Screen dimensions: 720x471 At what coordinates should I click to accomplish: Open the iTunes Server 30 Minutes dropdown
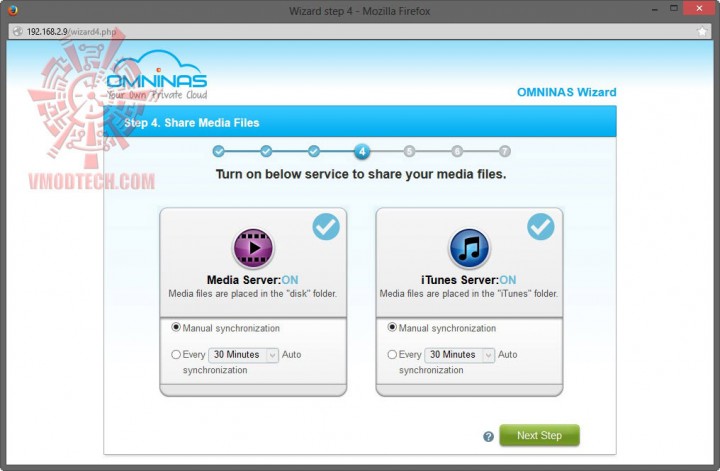[x=460, y=355]
